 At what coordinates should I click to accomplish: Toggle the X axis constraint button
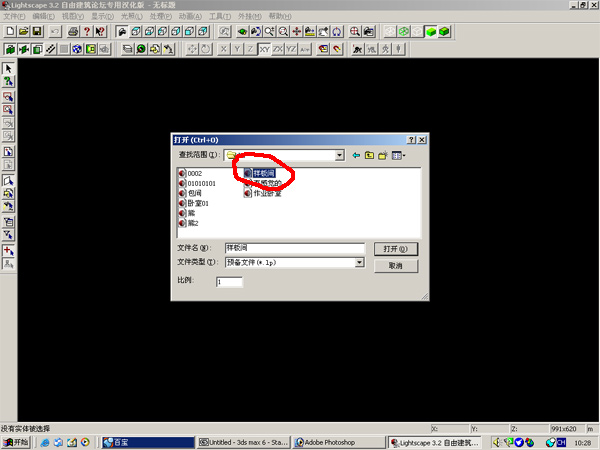pos(224,49)
